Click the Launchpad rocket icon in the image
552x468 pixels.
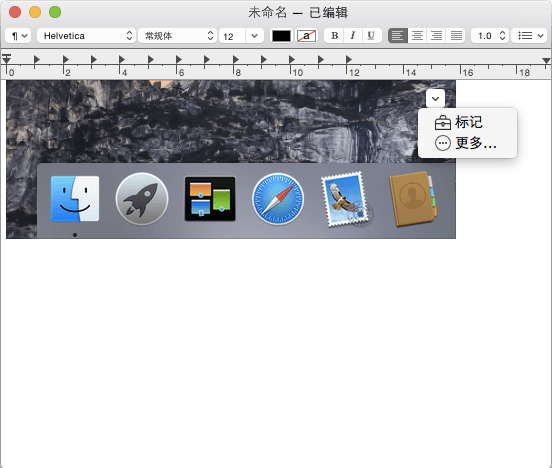tap(142, 199)
